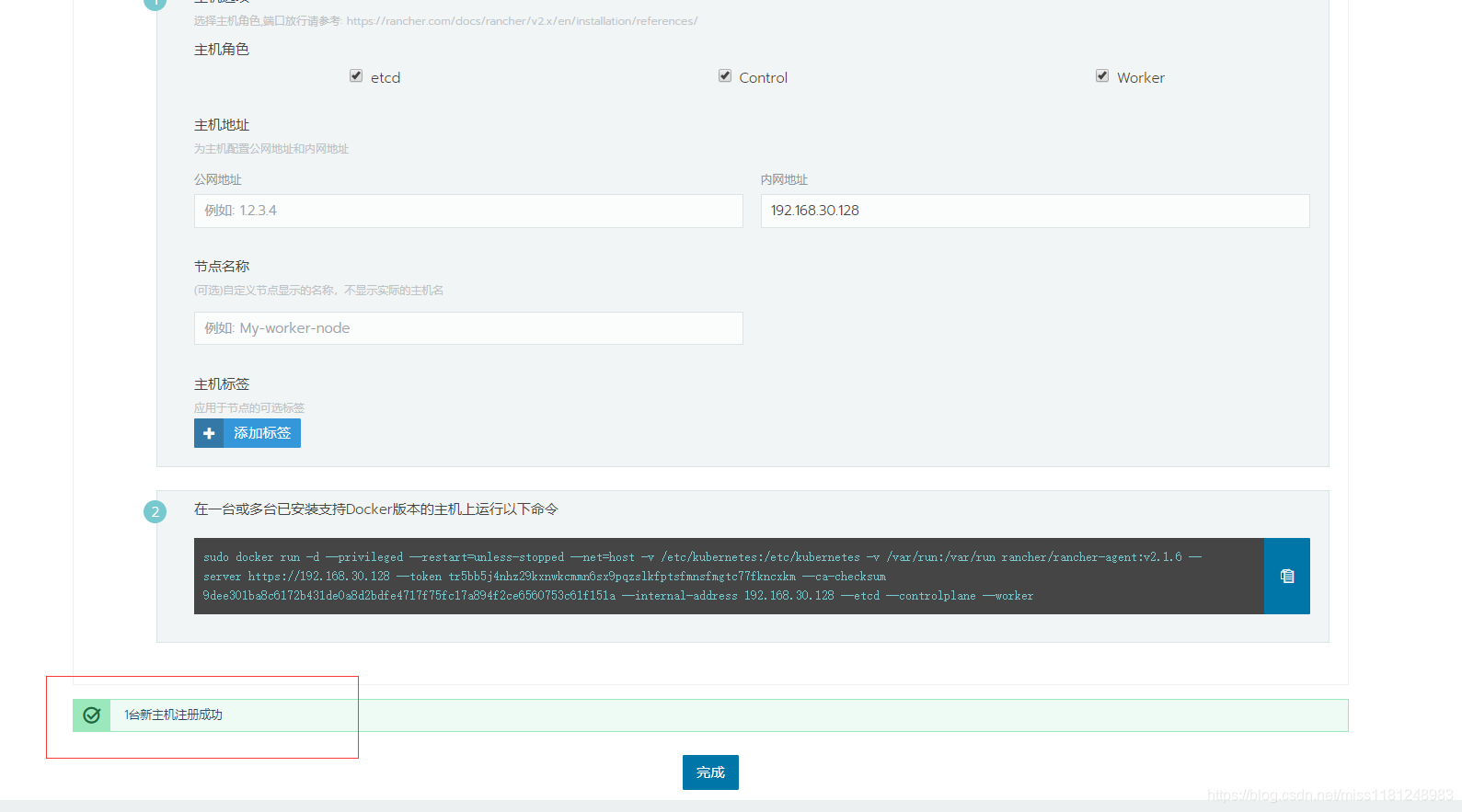Click the Worker label text
This screenshot has height=812, width=1462.
(1141, 78)
